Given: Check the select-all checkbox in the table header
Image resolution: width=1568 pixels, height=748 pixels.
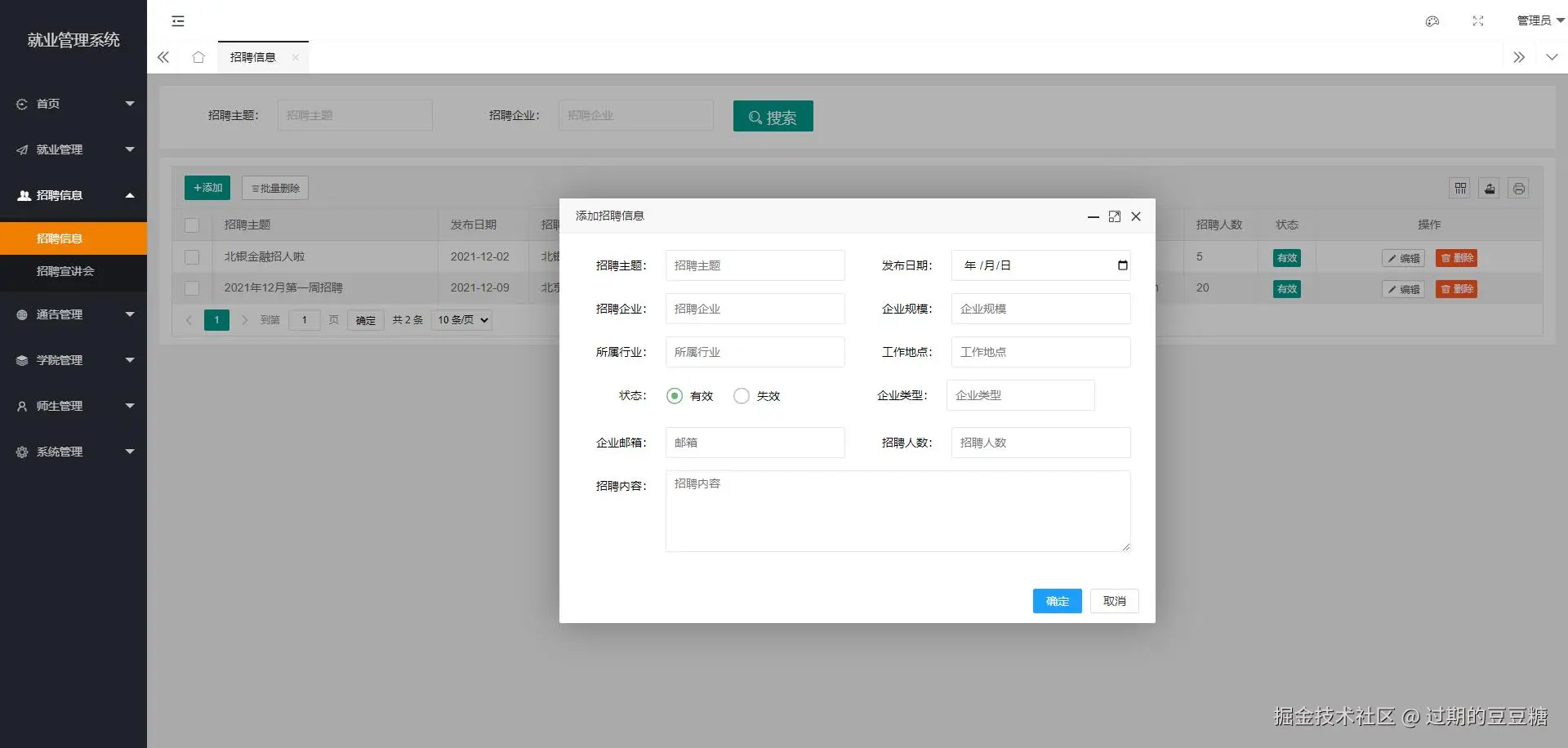Looking at the screenshot, I should (x=192, y=225).
